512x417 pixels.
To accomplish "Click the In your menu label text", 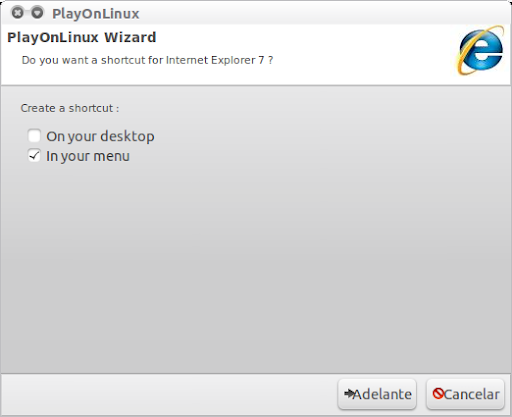I will click(88, 156).
